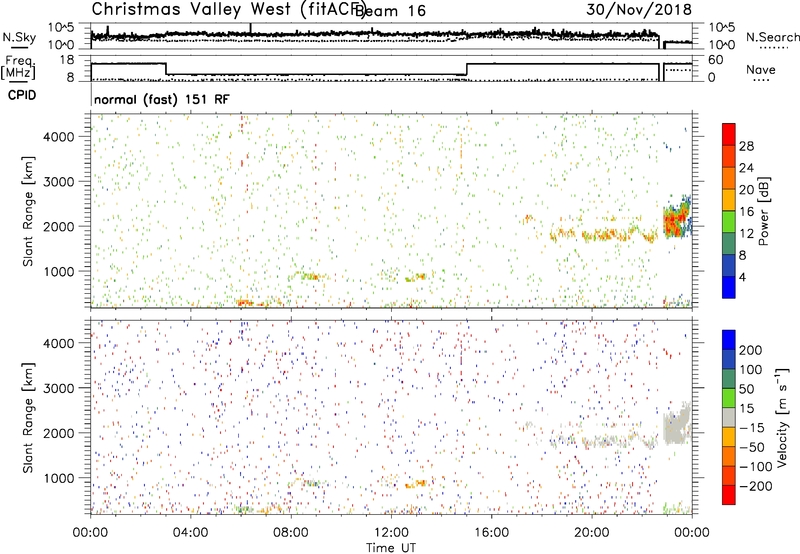Click the "N.Search" legend label
This screenshot has width=800, height=554.
point(772,37)
